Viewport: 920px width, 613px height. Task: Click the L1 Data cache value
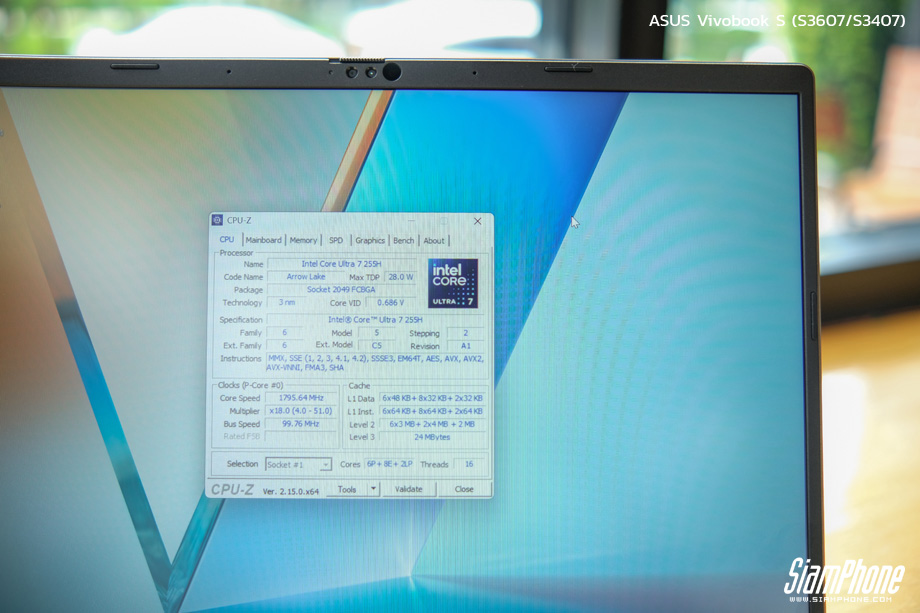coord(432,398)
